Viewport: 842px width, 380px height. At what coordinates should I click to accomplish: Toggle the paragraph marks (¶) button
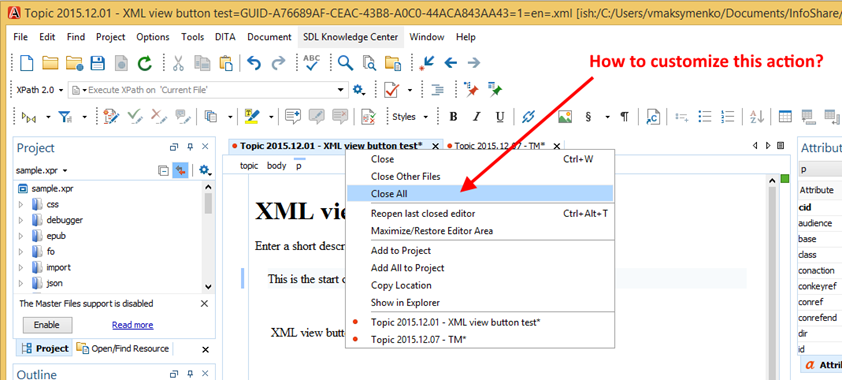pos(625,116)
